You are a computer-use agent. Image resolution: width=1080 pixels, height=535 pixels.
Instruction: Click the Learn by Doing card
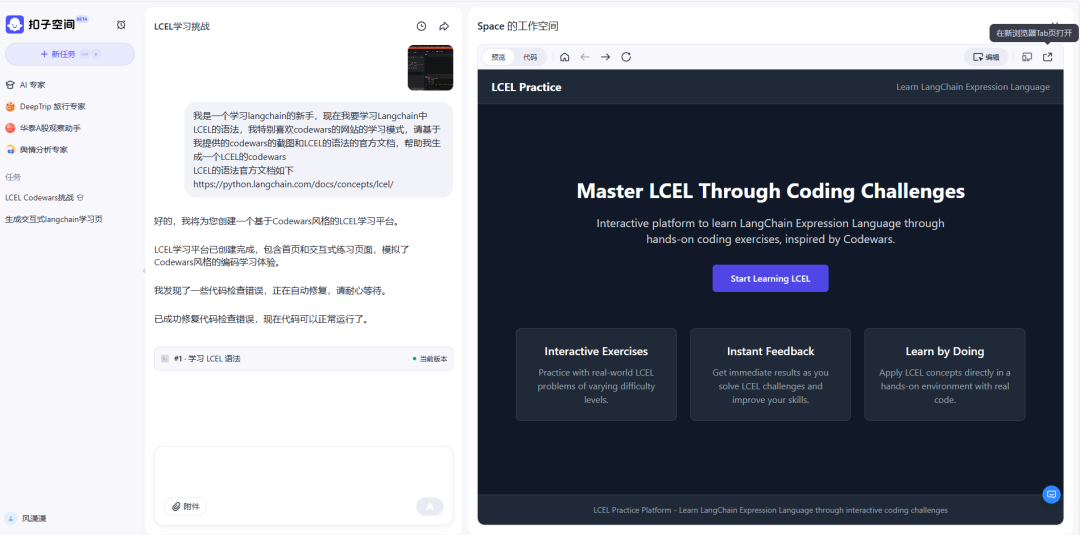(x=944, y=374)
